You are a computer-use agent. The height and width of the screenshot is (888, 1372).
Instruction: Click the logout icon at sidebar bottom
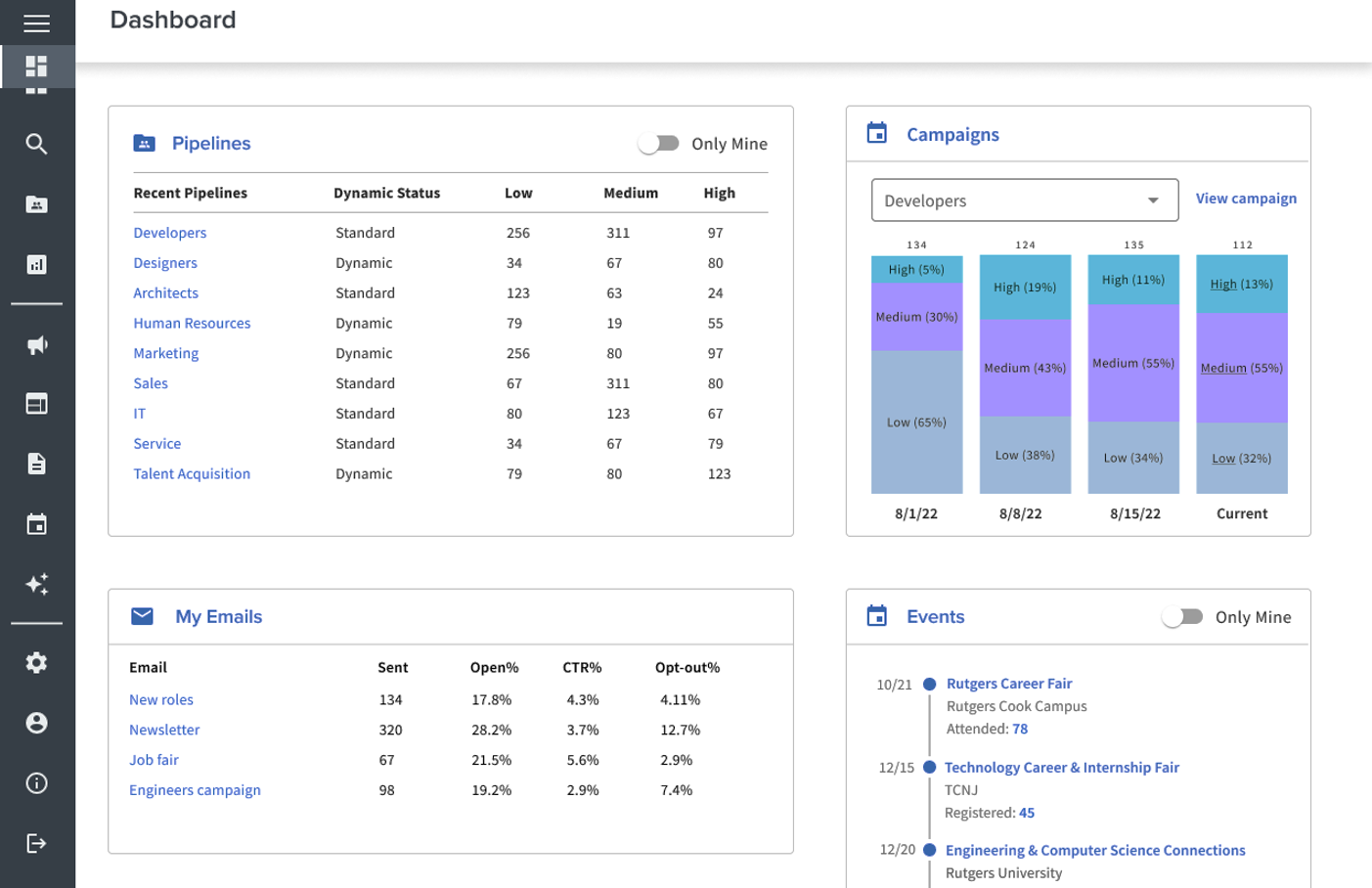pyautogui.click(x=37, y=842)
